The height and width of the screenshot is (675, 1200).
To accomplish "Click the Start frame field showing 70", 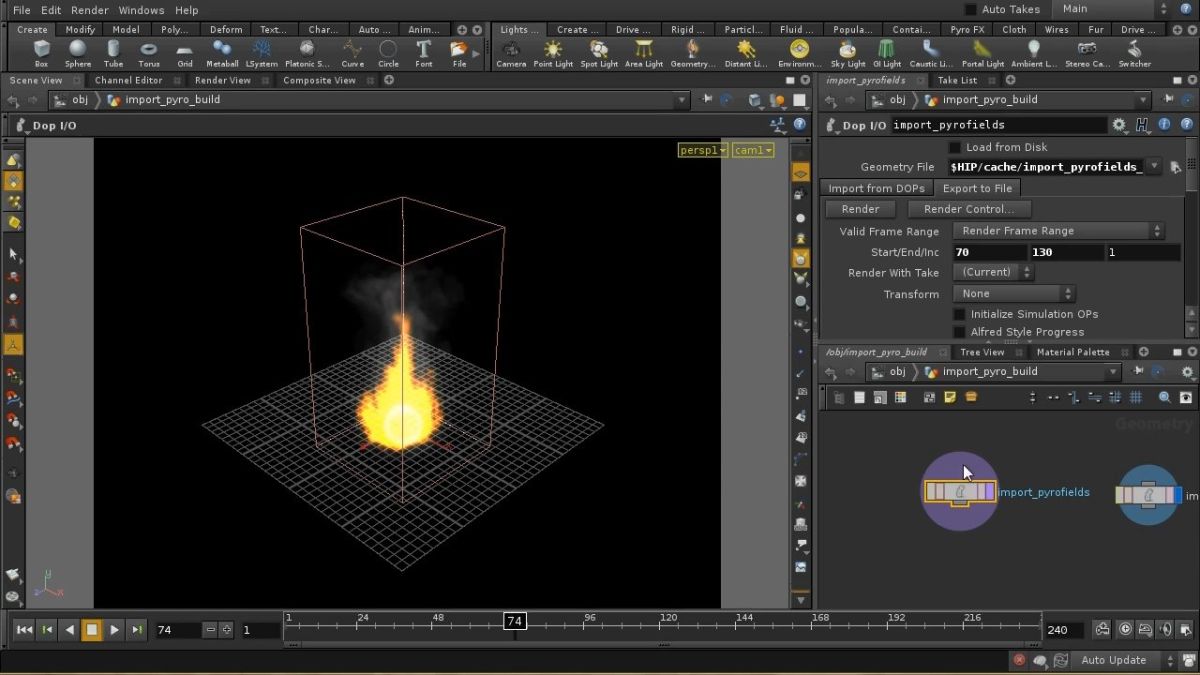I will pos(988,252).
